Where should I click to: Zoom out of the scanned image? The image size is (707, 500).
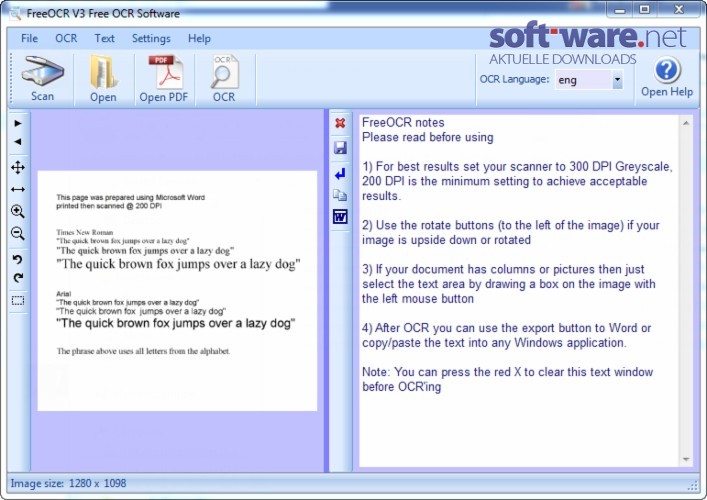point(18,233)
